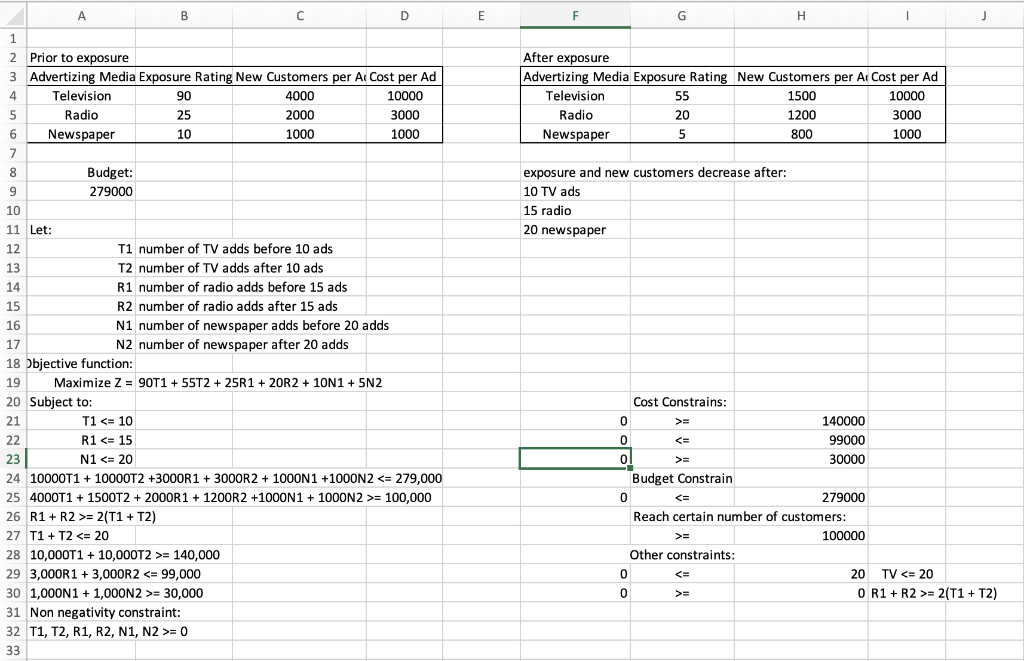Screen dimensions: 1024x661
Task: Select row 1 using its row header
Action: [x=10, y=38]
